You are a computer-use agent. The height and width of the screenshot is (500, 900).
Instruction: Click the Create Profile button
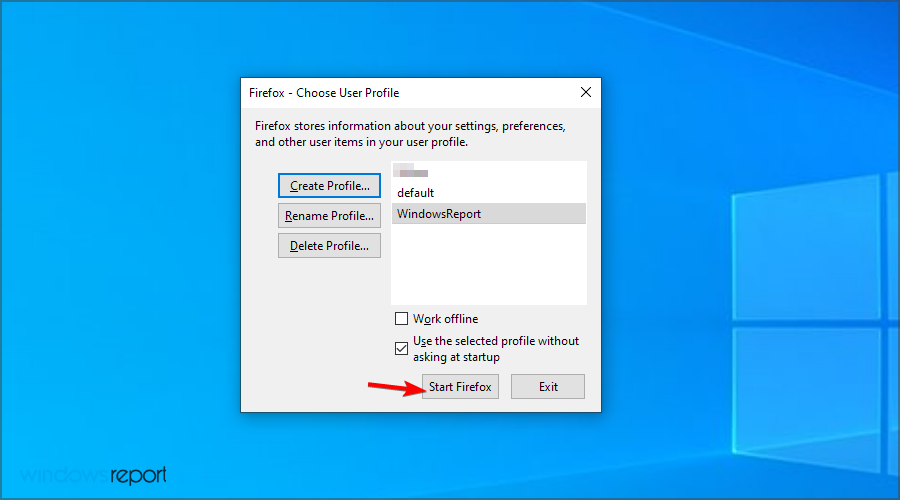[329, 185]
